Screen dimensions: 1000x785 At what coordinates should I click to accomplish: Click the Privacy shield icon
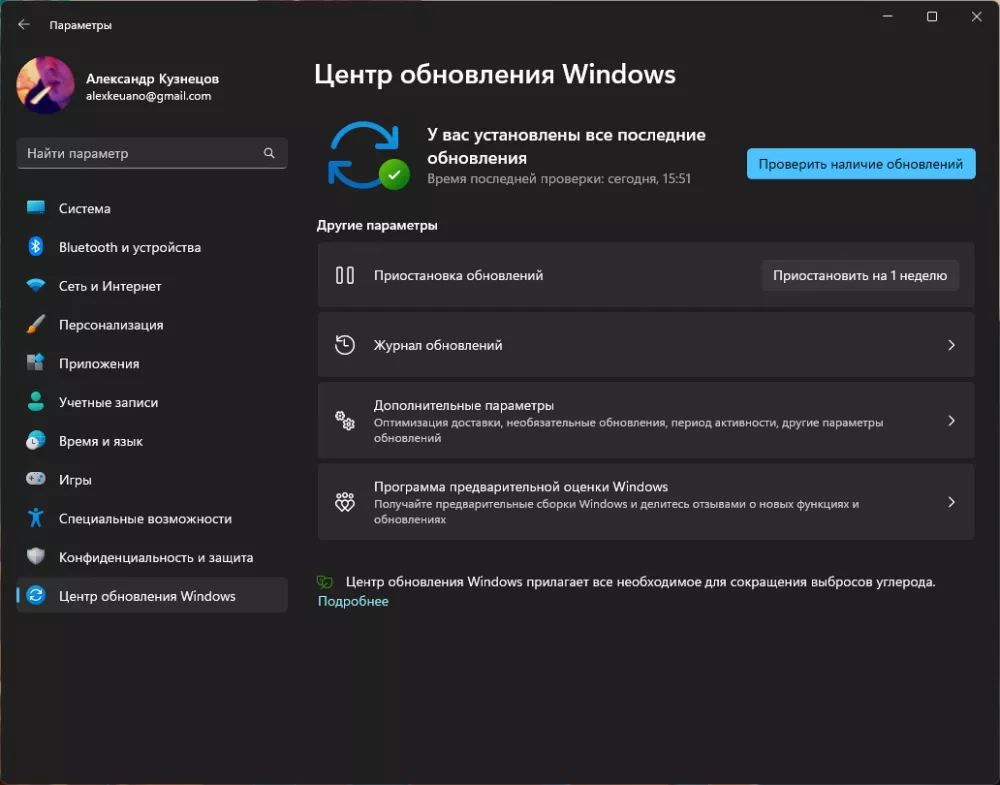36,557
